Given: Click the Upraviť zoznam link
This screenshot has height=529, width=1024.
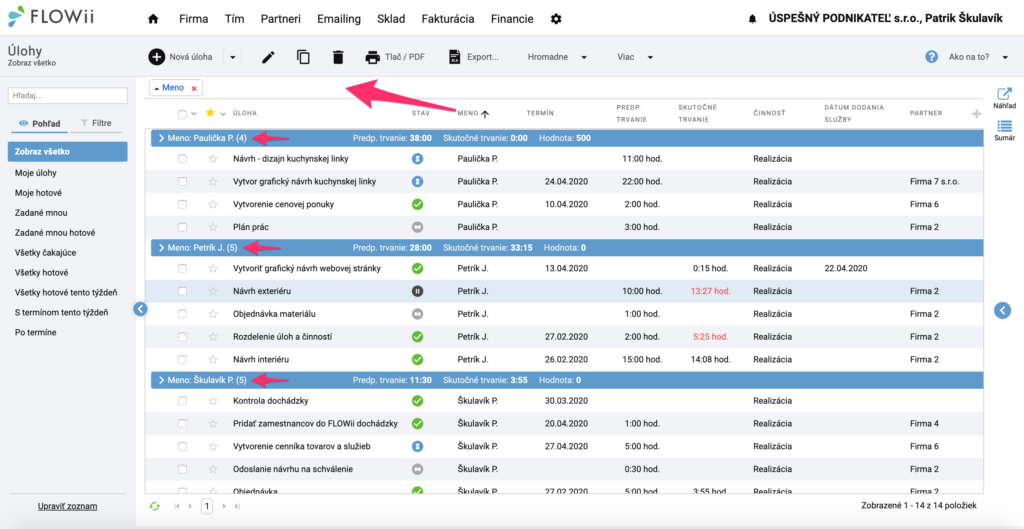Looking at the screenshot, I should [67, 506].
